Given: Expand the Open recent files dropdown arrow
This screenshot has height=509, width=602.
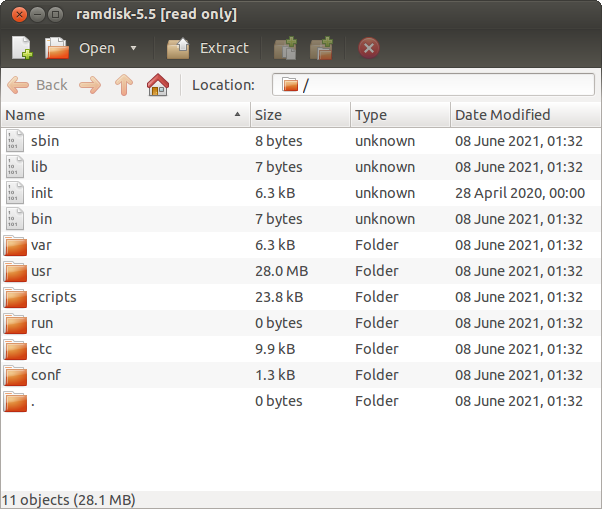Looking at the screenshot, I should tap(134, 48).
